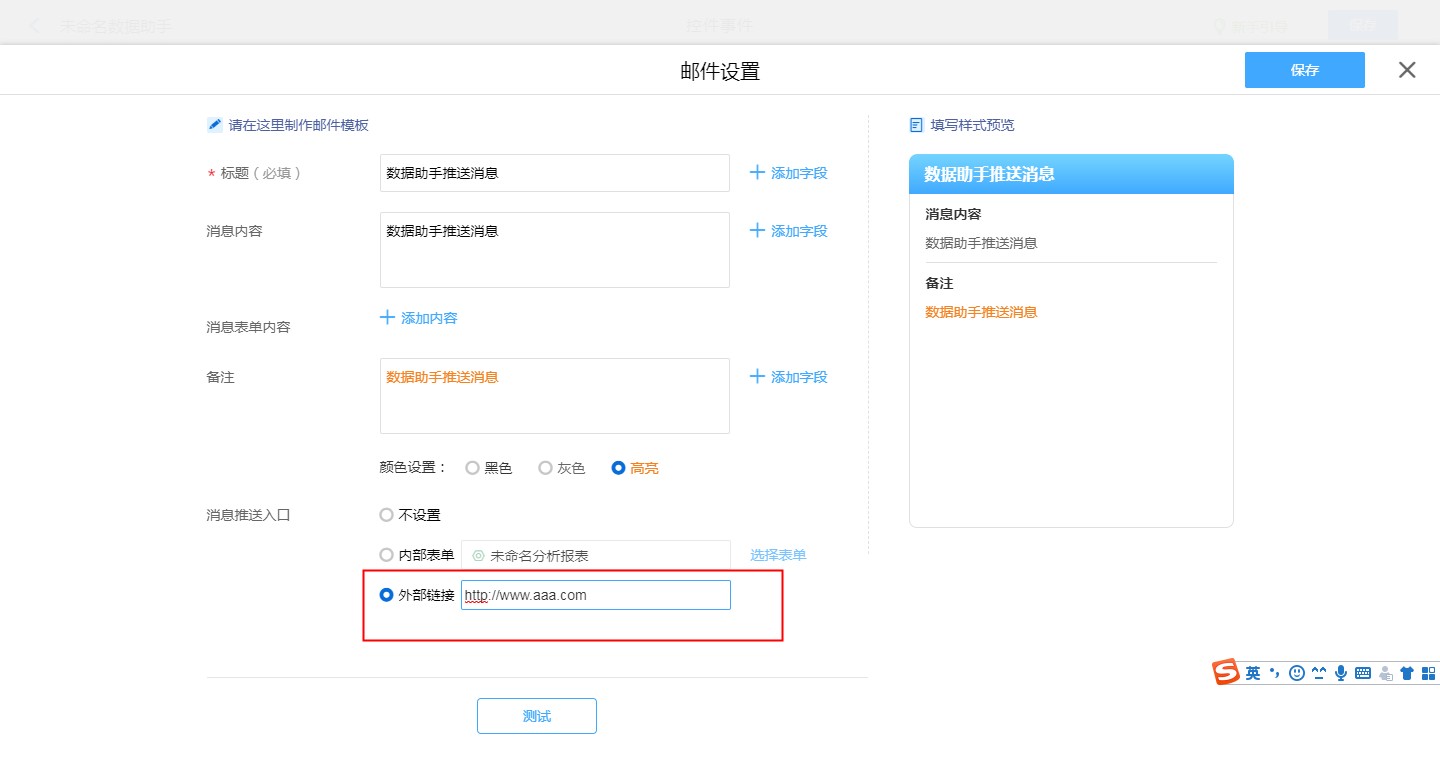The height and width of the screenshot is (757, 1440).
Task: Click the external link URL input field
Action: coord(596,595)
